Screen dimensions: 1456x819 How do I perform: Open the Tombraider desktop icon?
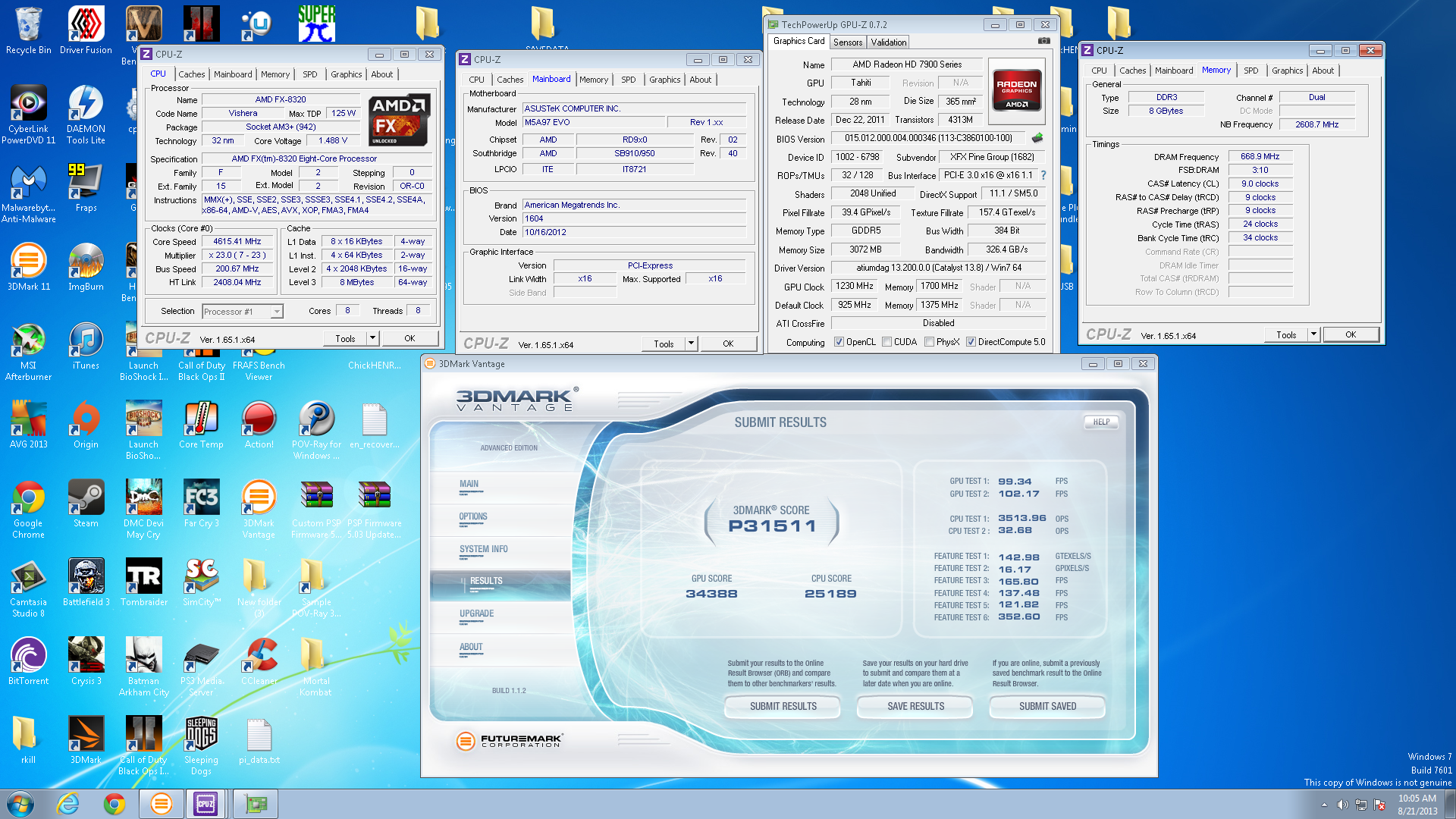click(144, 582)
